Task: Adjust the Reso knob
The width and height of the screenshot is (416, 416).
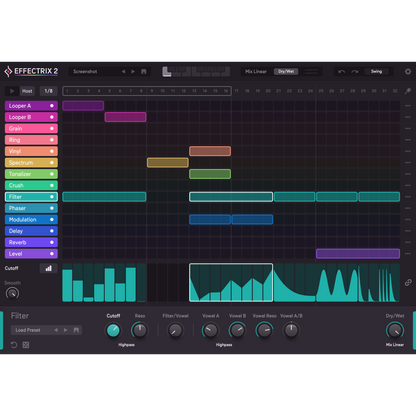Action: (x=140, y=330)
